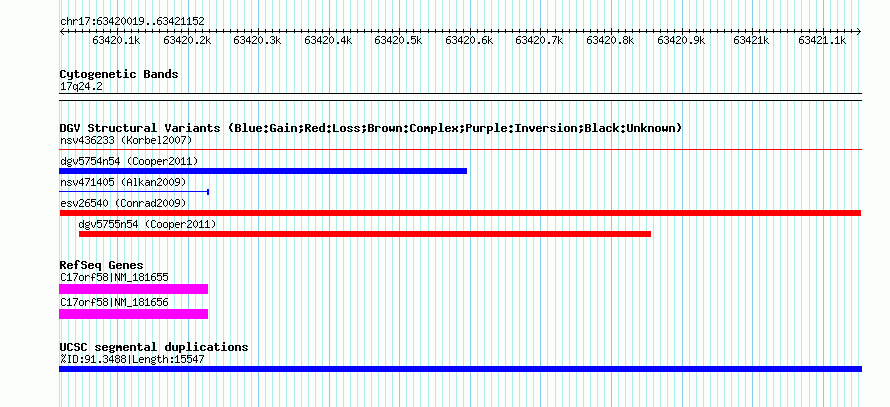Click the thin red nsv436233 variant line
Screen dimensions: 890x407
(460, 150)
